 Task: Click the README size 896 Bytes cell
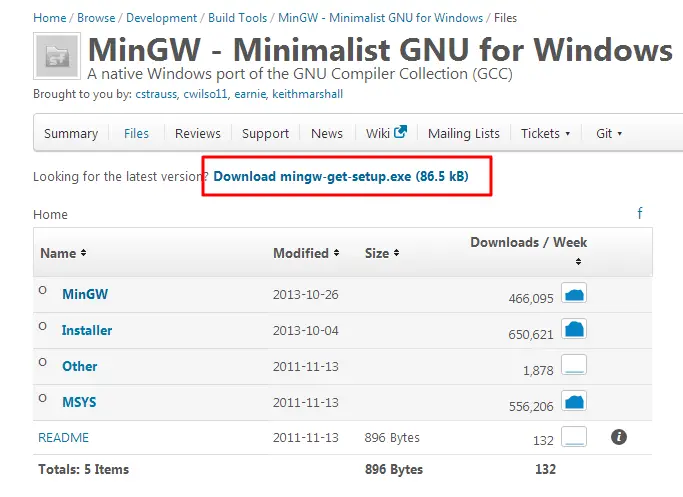392,437
